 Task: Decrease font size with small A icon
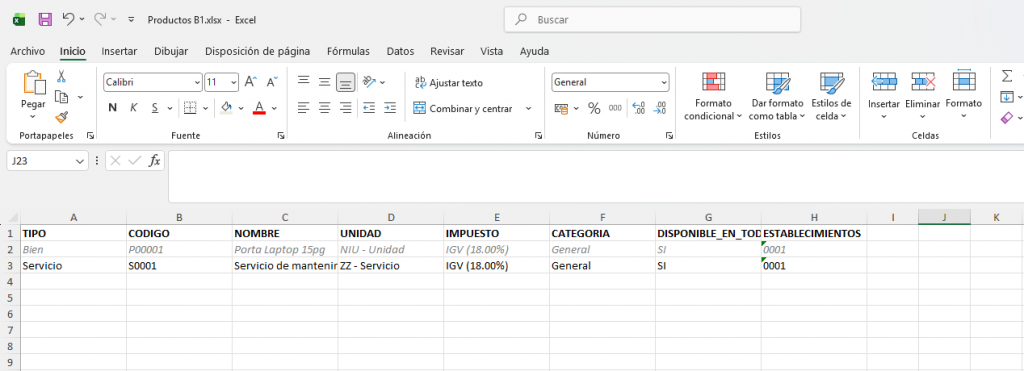(x=272, y=82)
